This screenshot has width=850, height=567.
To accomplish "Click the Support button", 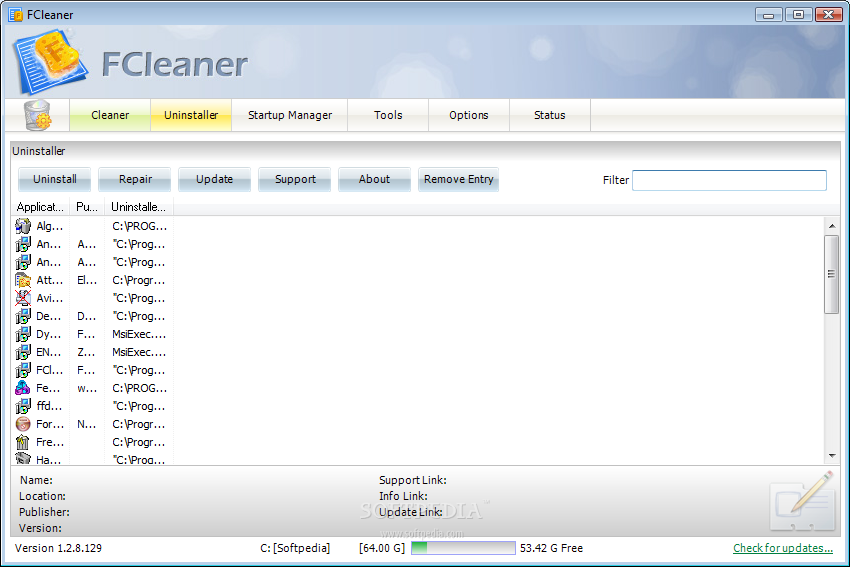I will pos(295,179).
